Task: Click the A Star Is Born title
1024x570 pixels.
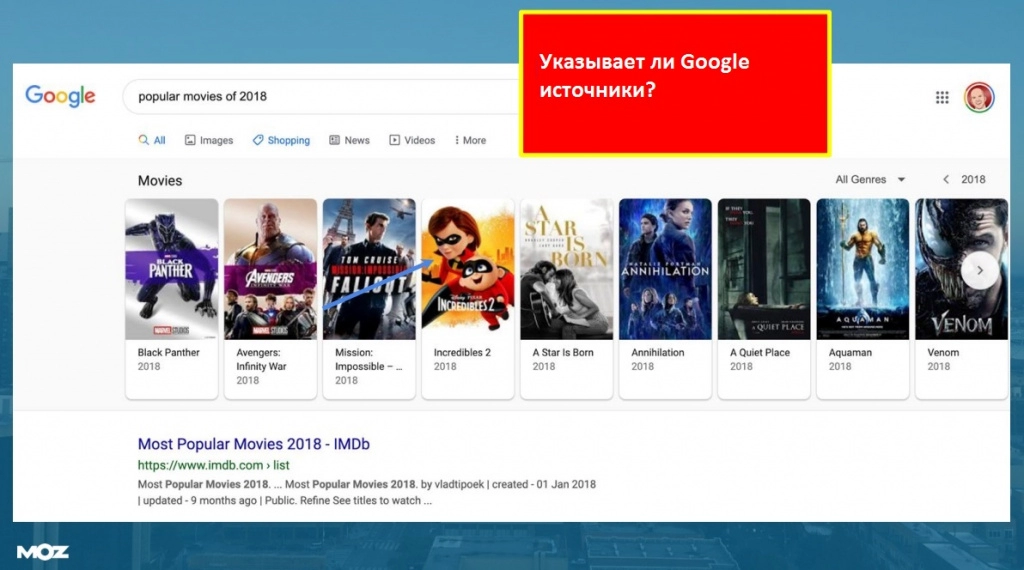Action: pos(563,353)
